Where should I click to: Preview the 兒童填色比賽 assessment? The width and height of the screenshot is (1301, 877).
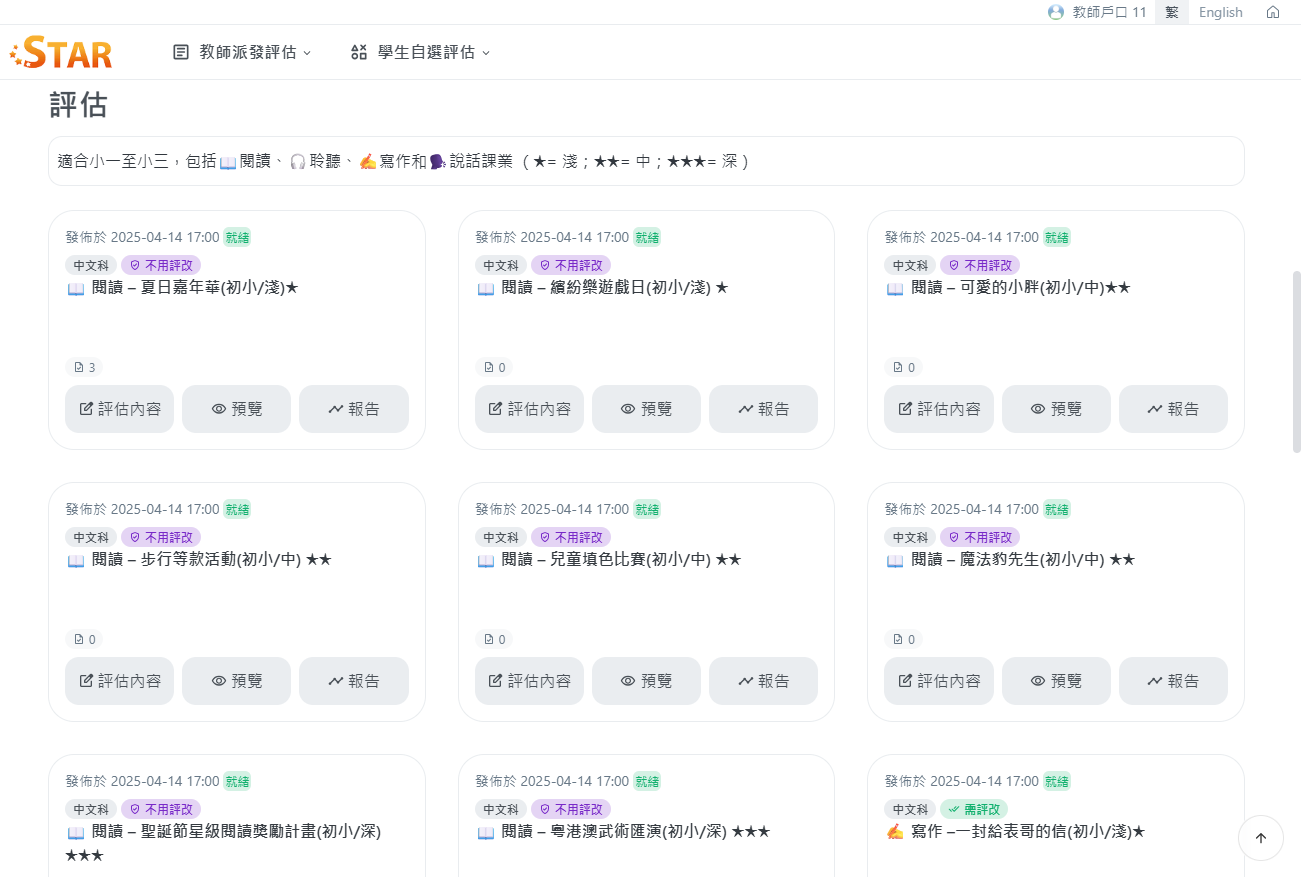click(x=646, y=681)
